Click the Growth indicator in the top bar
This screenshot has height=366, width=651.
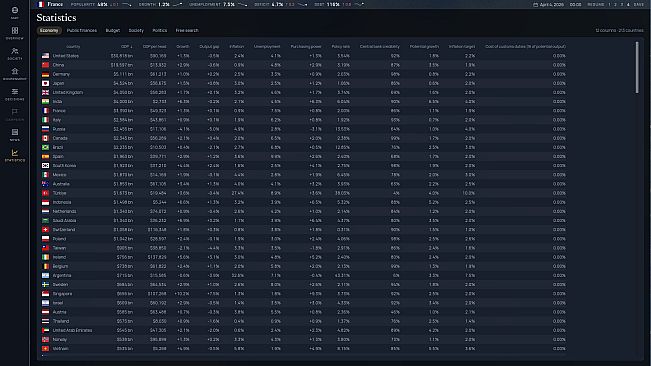[x=160, y=5]
